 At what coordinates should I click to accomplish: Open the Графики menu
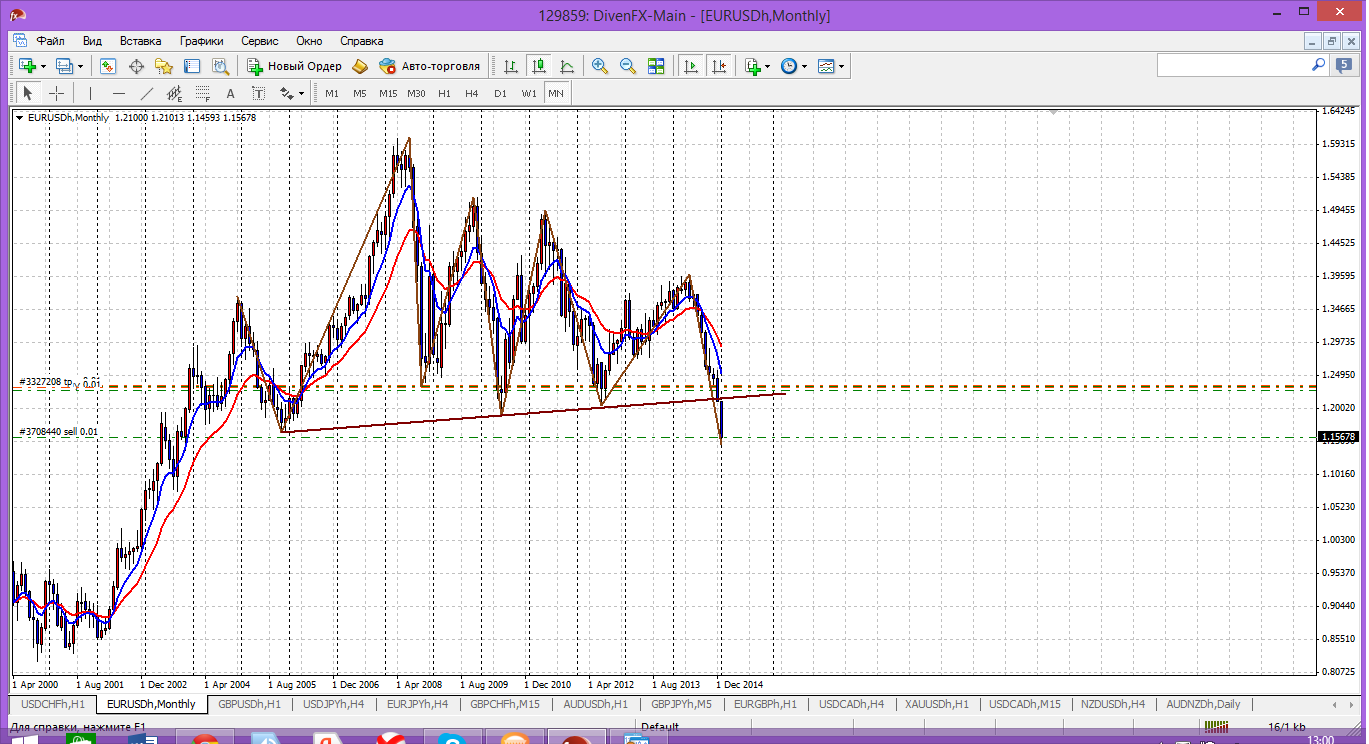201,41
